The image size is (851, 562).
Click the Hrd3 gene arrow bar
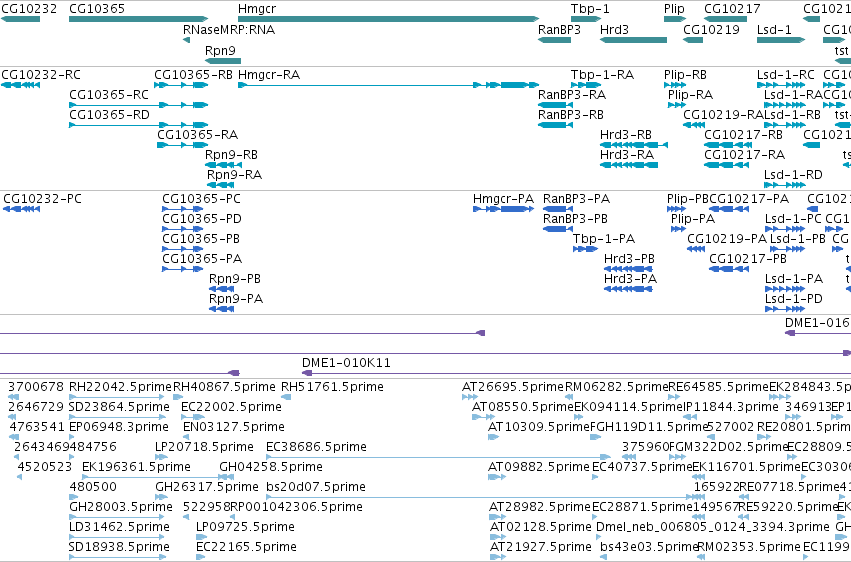coord(633,40)
